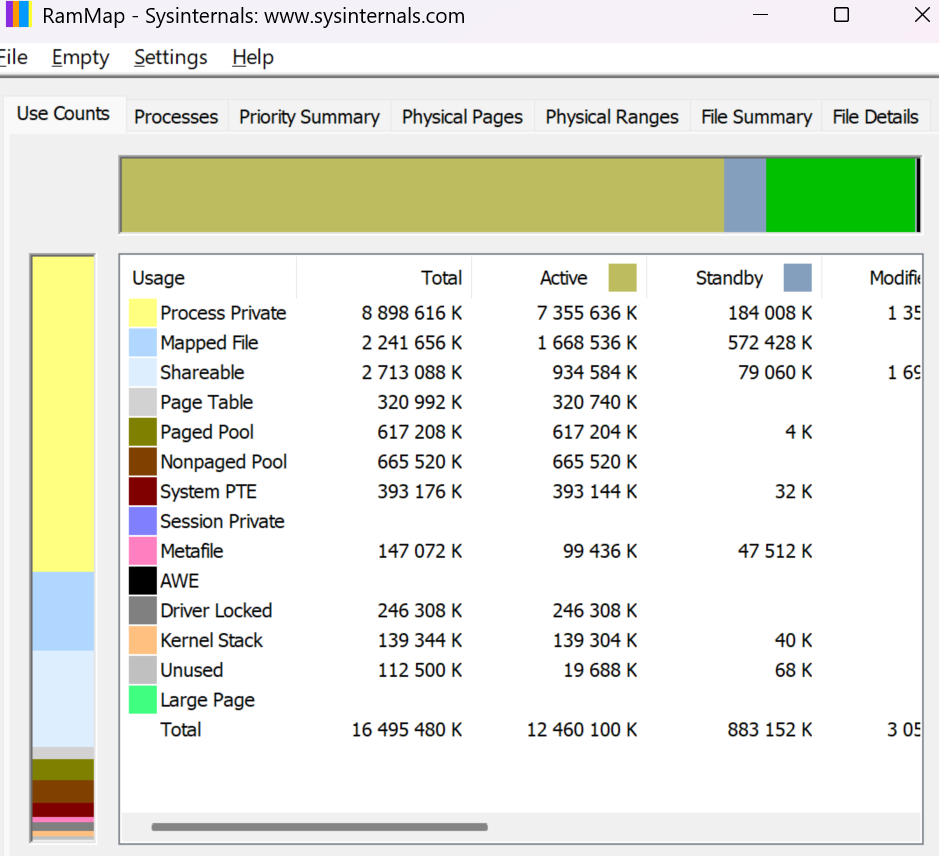Click the brown Nonpaged Pool swatch

143,462
